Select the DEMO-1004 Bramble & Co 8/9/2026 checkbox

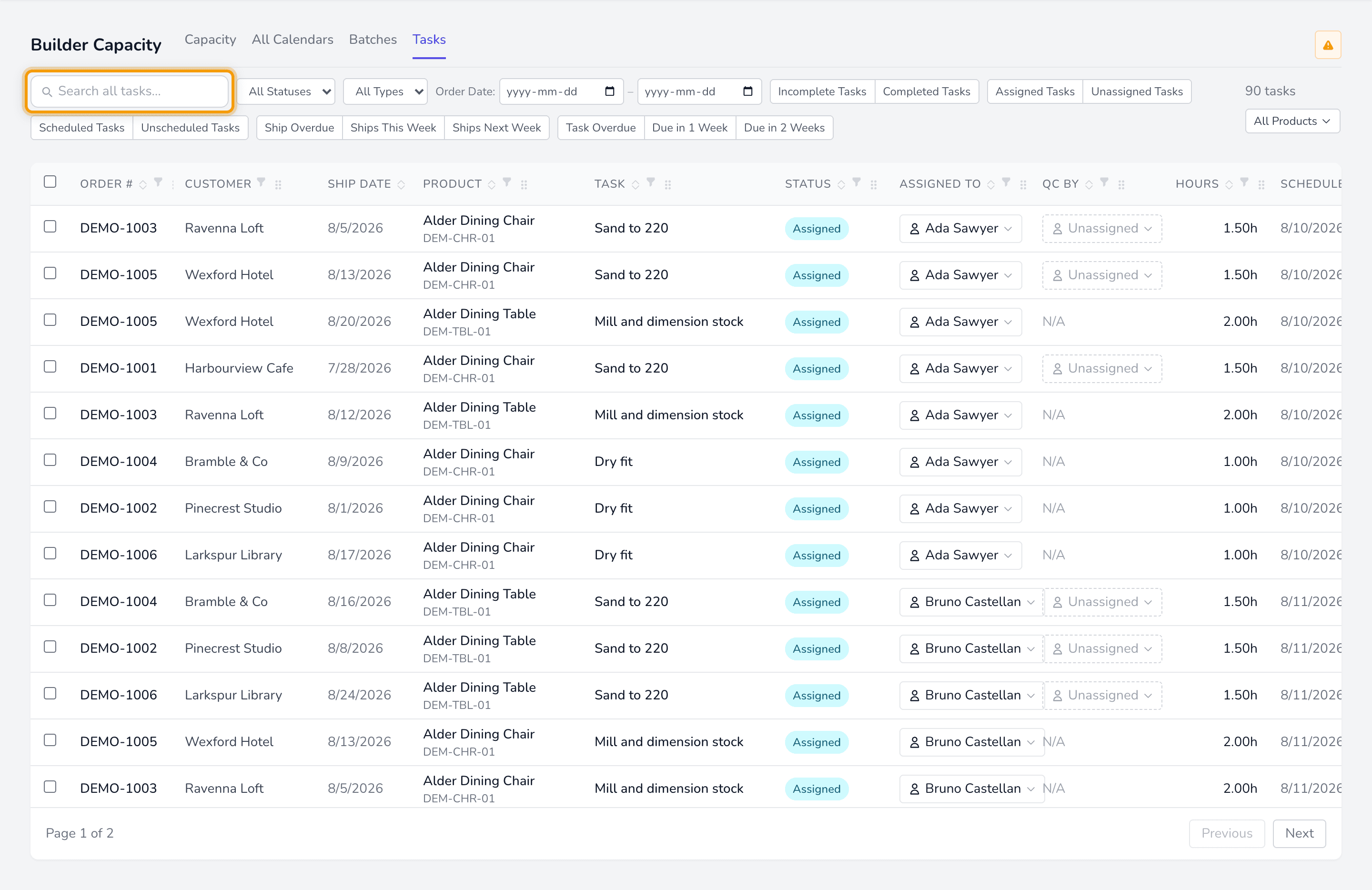click(x=50, y=460)
